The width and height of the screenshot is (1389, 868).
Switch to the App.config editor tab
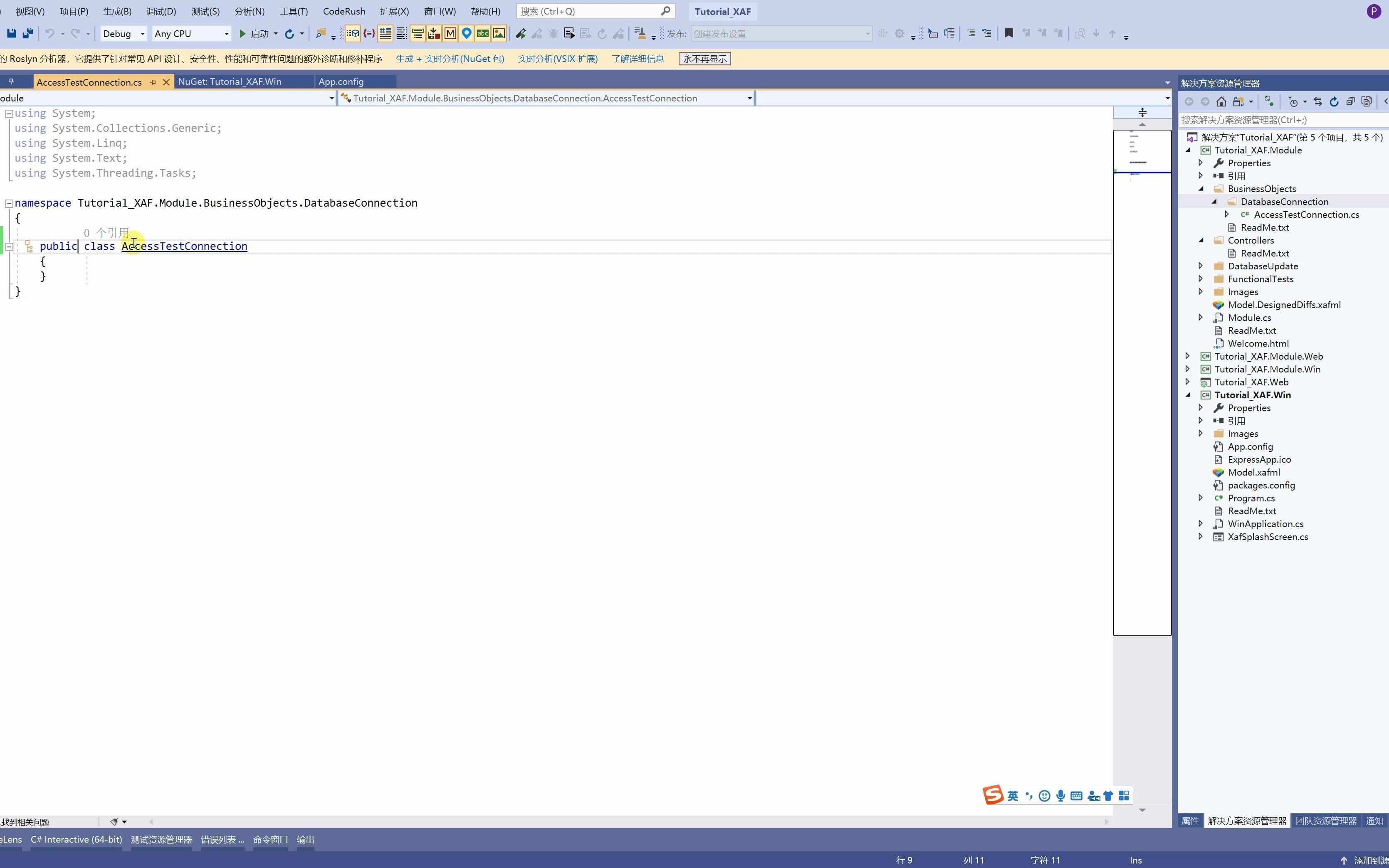click(341, 81)
